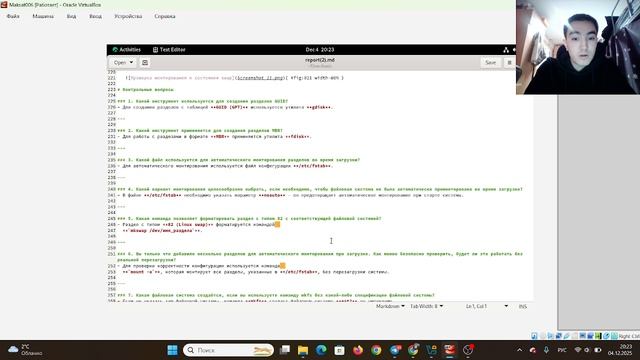This screenshot has height=360, width=640.
Task: Open the Справка menu
Action: [165, 16]
